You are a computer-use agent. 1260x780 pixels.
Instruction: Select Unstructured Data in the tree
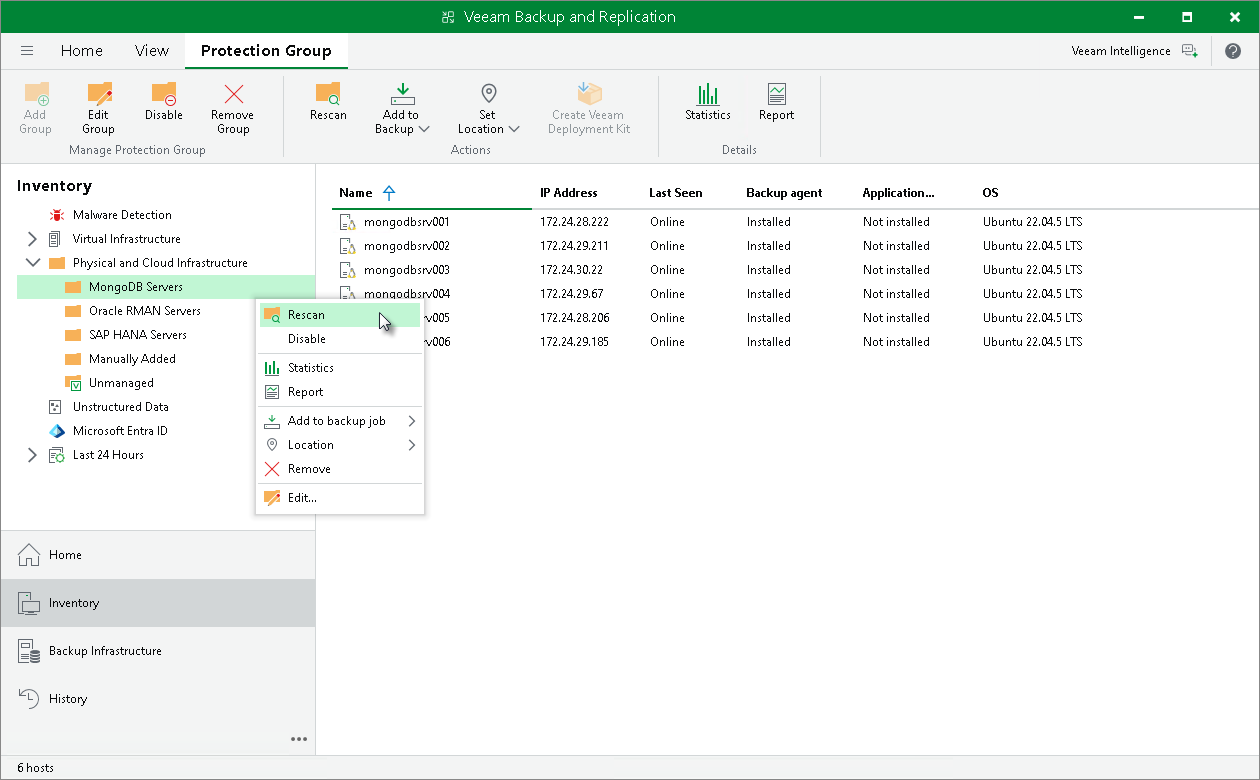tap(121, 407)
